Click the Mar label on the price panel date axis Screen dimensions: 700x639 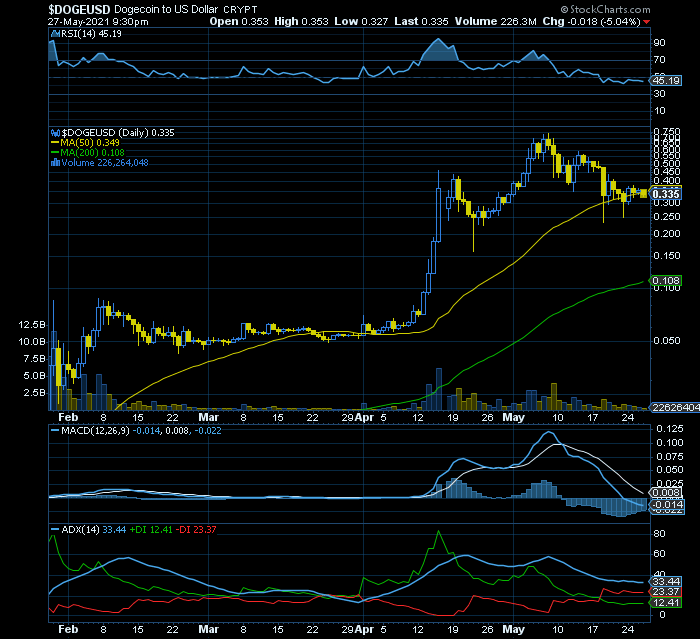tap(208, 417)
